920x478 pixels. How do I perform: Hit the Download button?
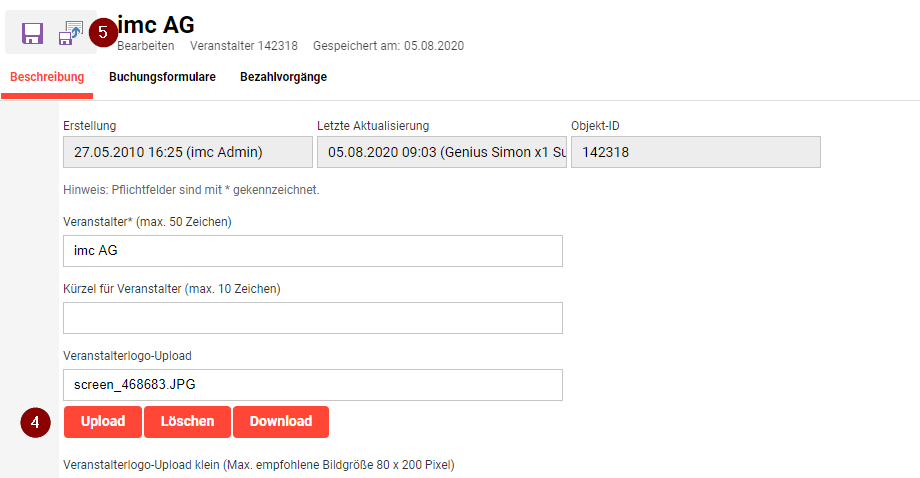click(x=281, y=422)
